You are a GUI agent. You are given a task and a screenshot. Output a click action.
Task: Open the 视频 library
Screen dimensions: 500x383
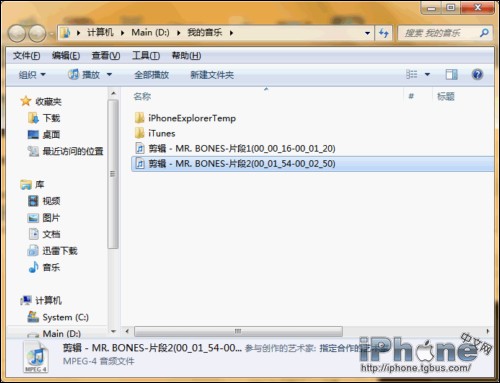(x=44, y=201)
